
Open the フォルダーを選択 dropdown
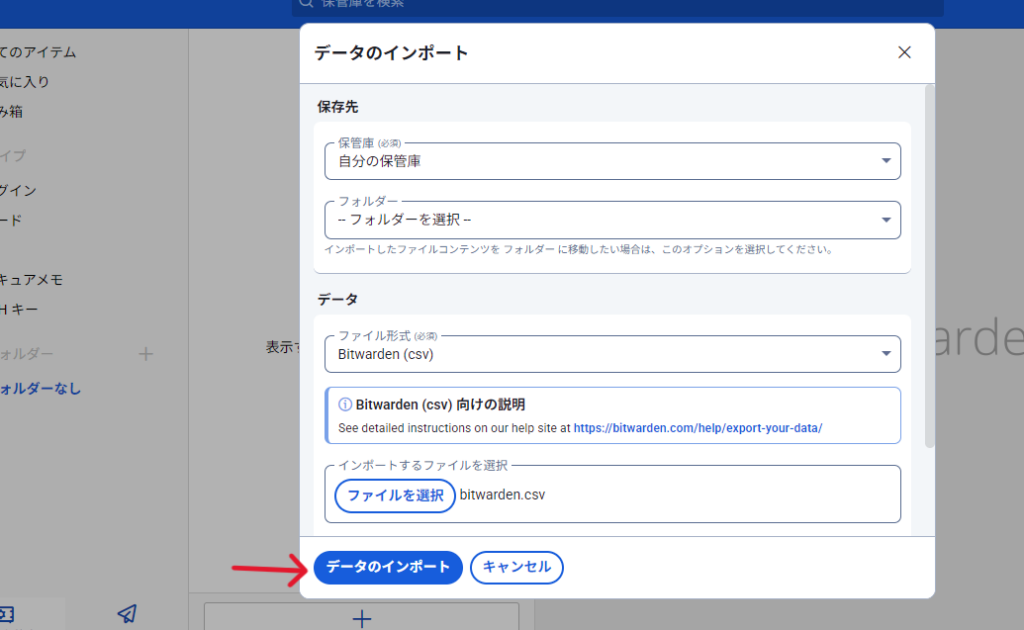(612, 219)
